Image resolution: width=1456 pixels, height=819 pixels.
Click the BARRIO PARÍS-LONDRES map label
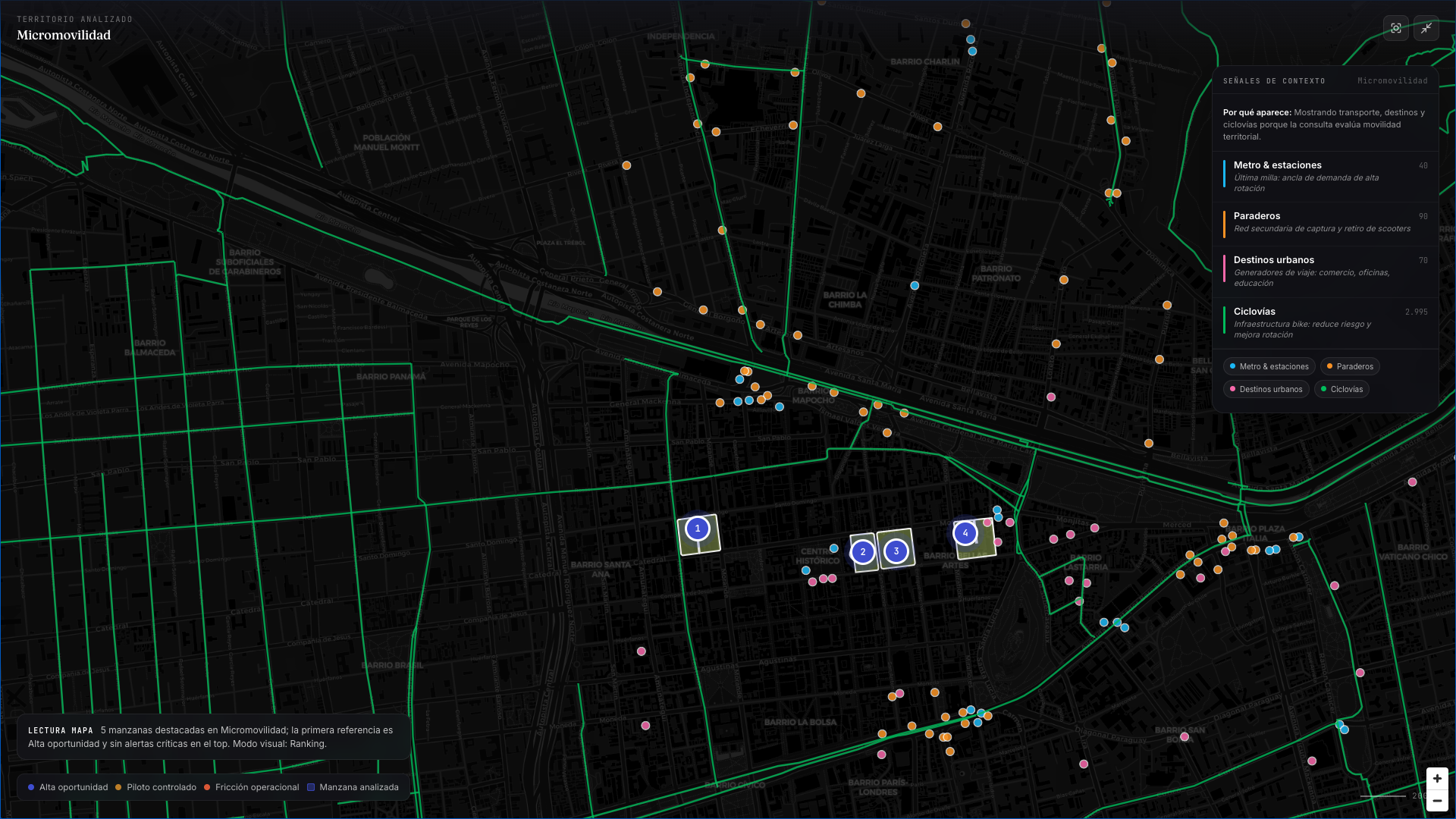tap(878, 787)
